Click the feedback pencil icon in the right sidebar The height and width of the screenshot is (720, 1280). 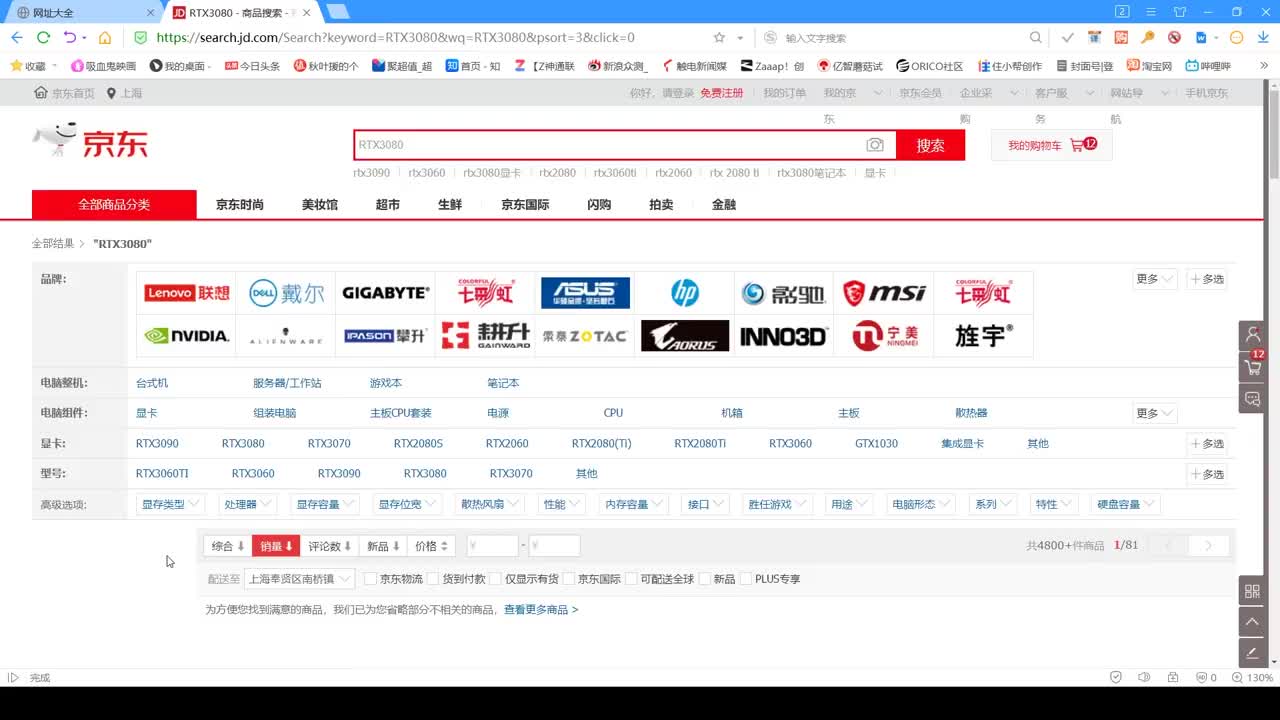[x=1252, y=653]
